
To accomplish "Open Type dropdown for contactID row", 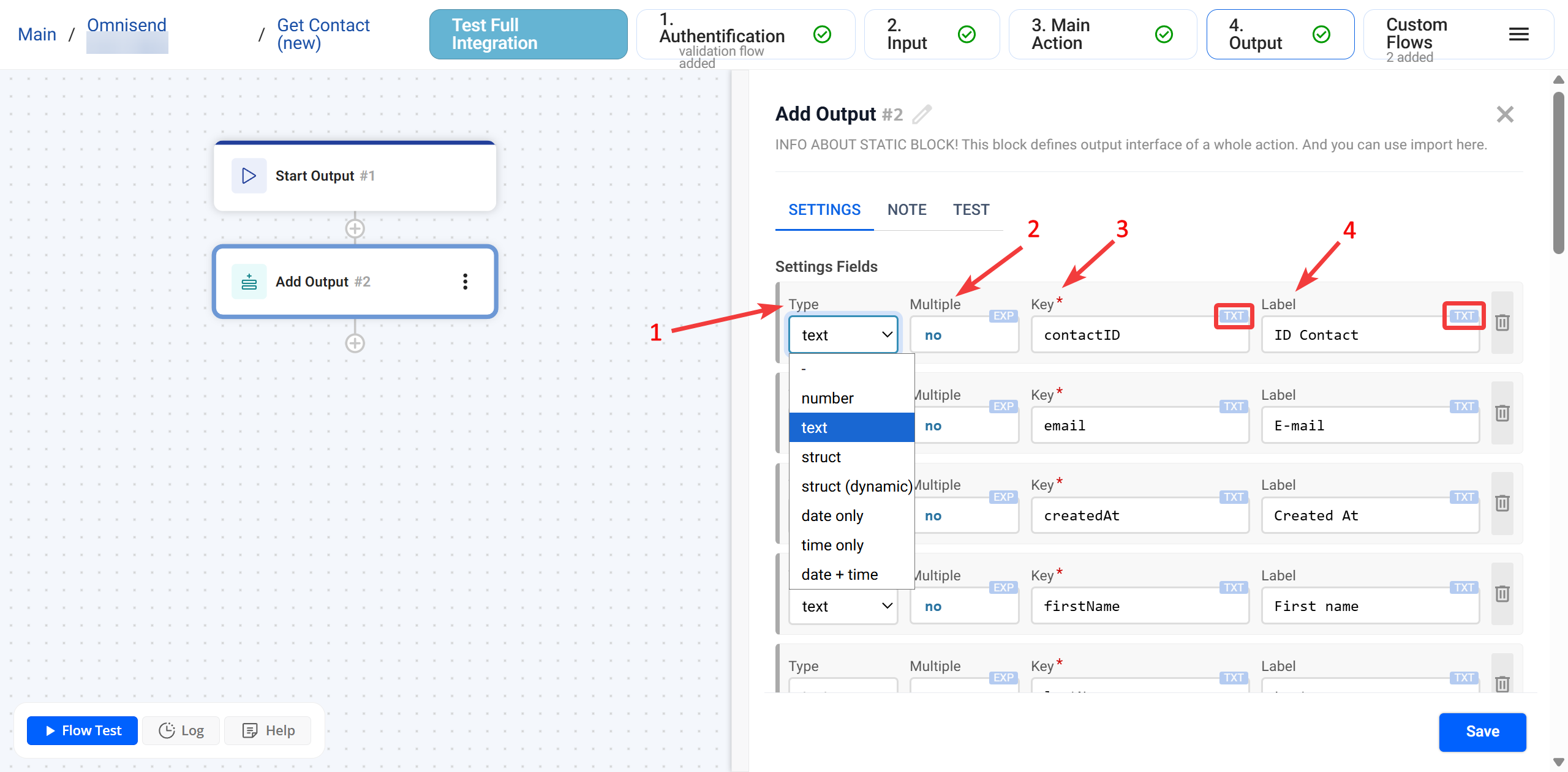I will 843,335.
